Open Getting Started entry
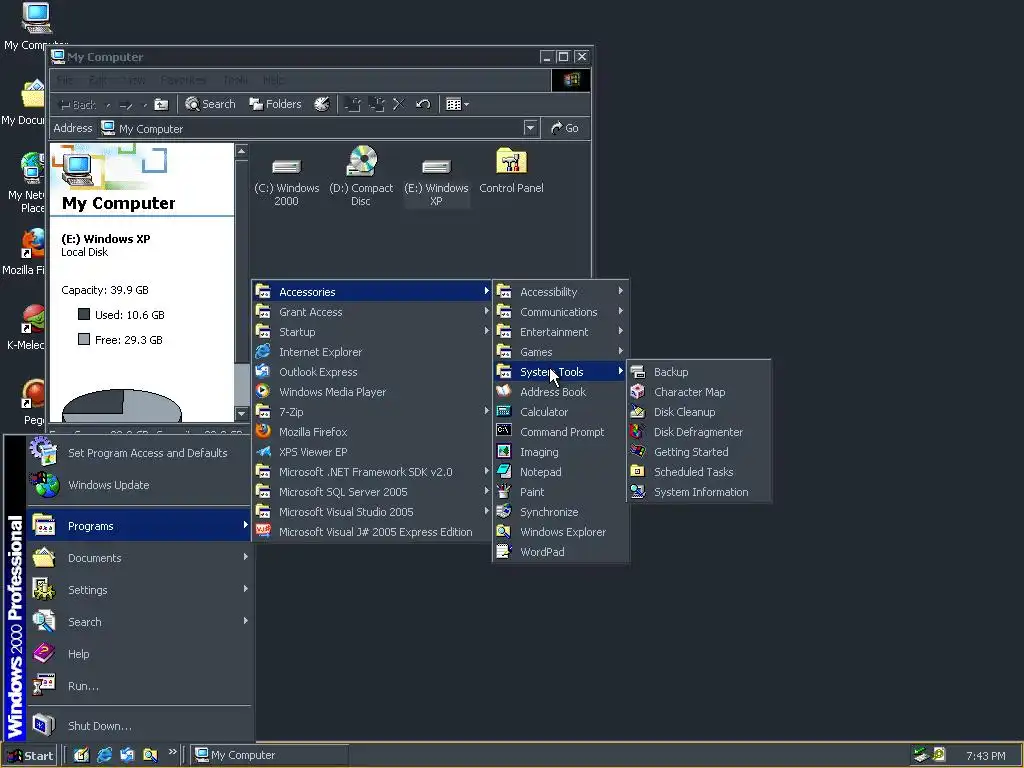Viewport: 1024px width, 768px height. click(698, 452)
